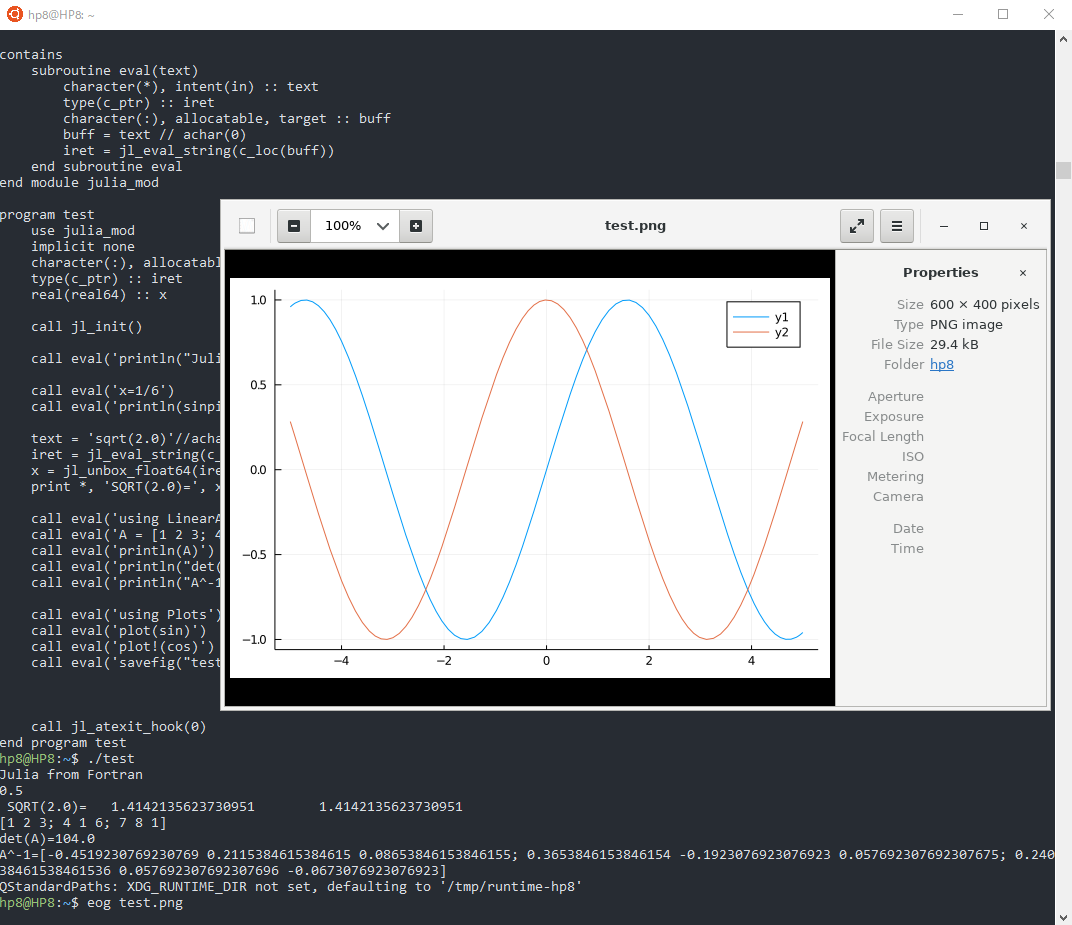The height and width of the screenshot is (925, 1072).
Task: Click the terminal title 'hp8@HP8: ~'
Action: (x=61, y=14)
